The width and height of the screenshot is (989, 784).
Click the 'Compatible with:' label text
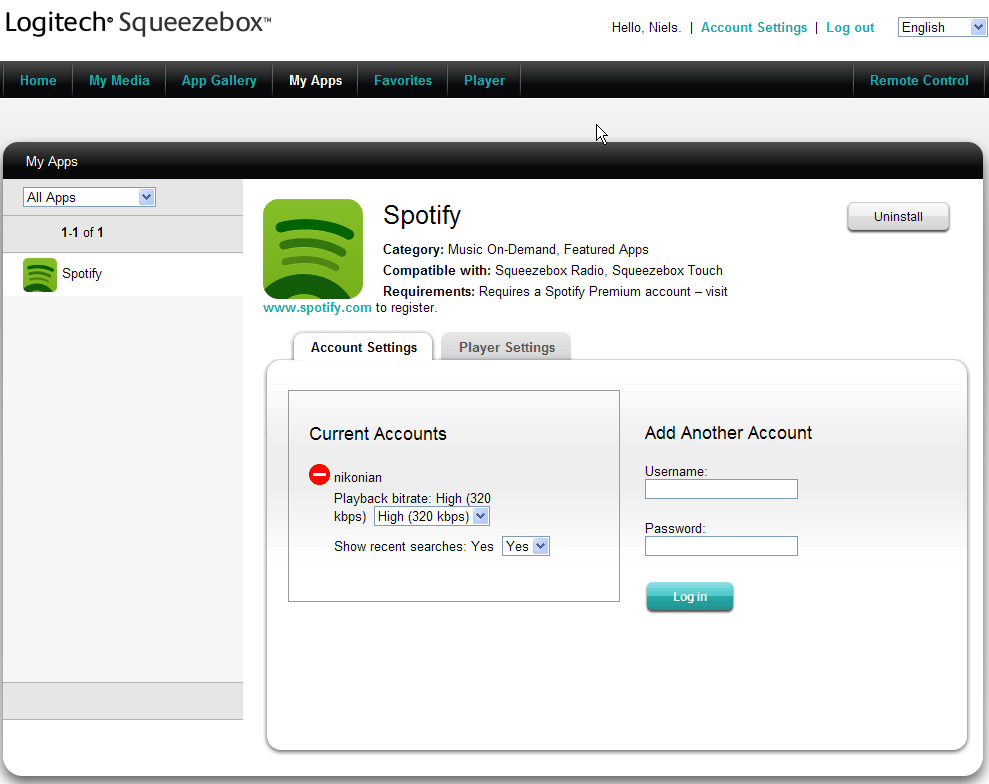pyautogui.click(x=437, y=271)
